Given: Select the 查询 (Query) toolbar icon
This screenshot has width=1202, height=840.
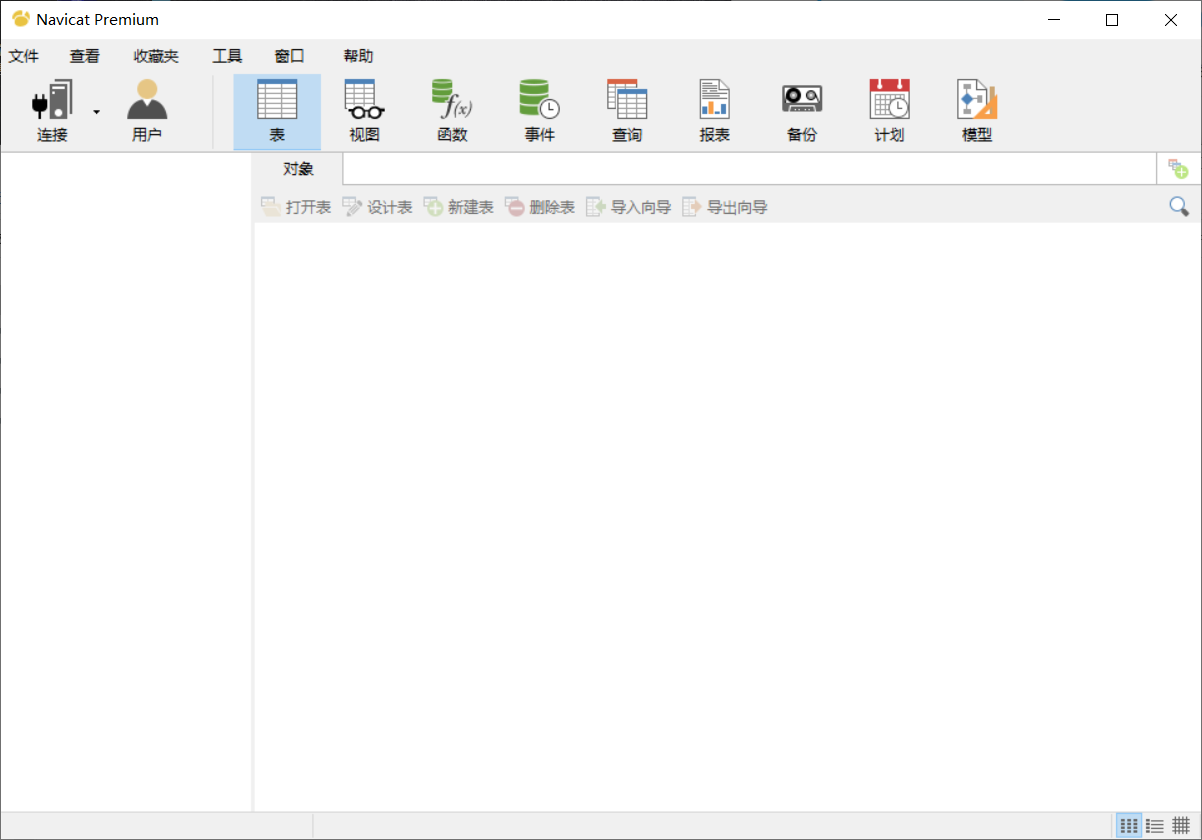Looking at the screenshot, I should [x=627, y=111].
